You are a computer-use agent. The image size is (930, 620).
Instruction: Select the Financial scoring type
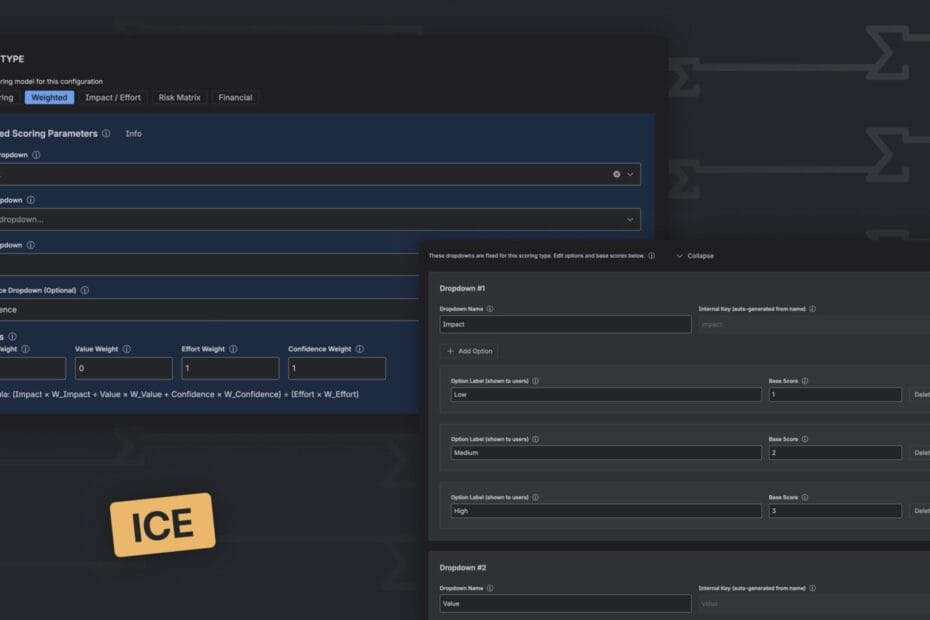click(235, 98)
